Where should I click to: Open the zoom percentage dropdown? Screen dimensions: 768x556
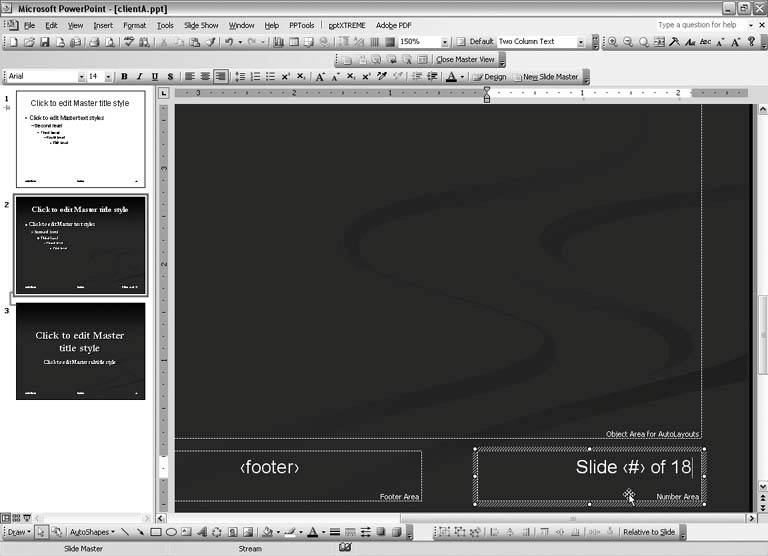pos(445,42)
